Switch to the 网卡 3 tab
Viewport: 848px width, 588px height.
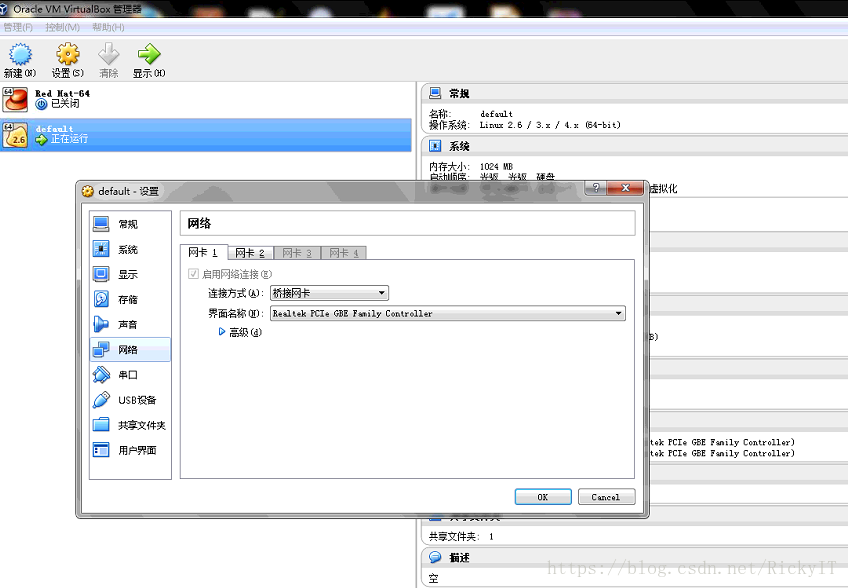(297, 253)
